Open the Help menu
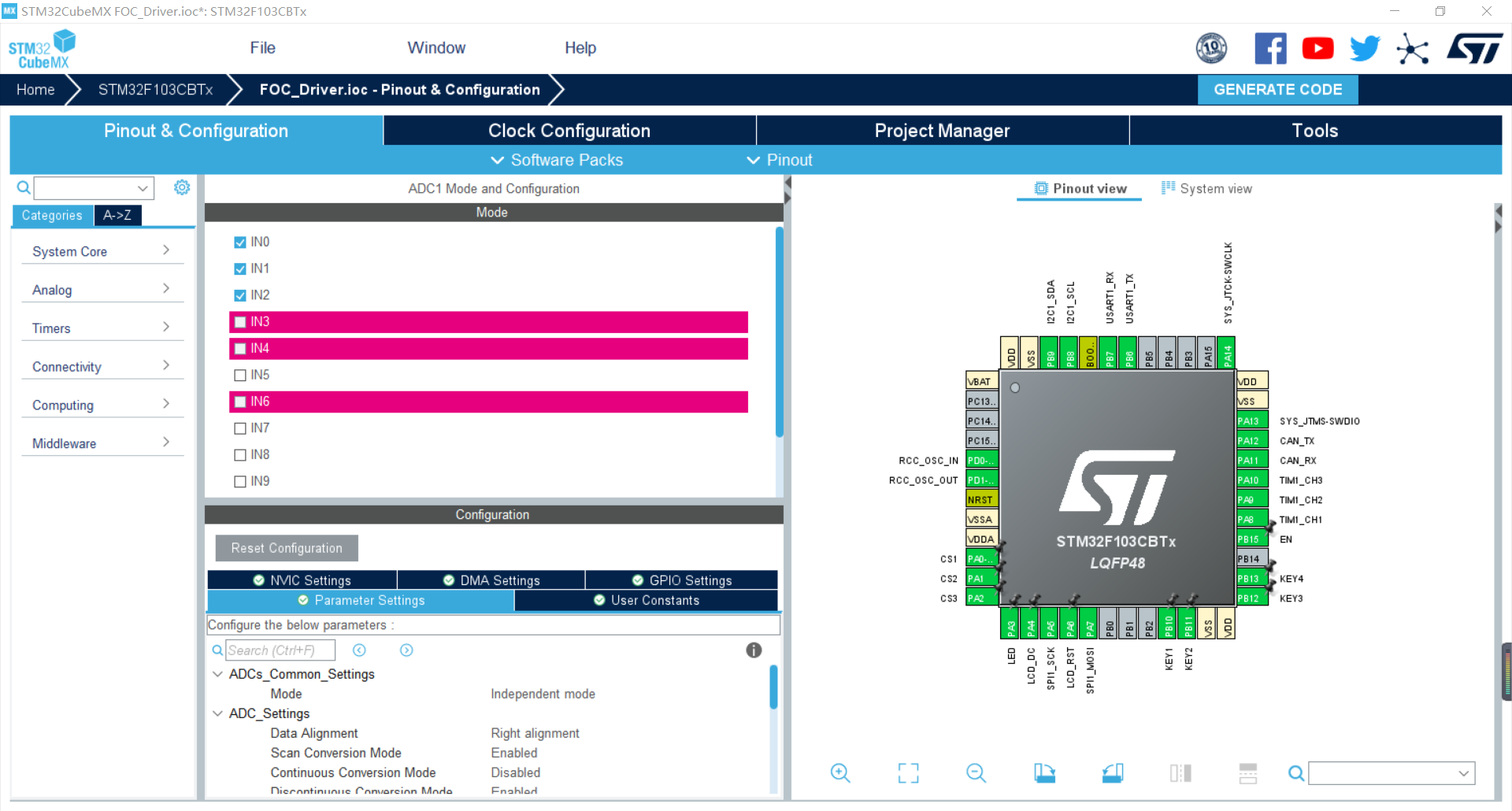The image size is (1512, 811). pos(580,48)
